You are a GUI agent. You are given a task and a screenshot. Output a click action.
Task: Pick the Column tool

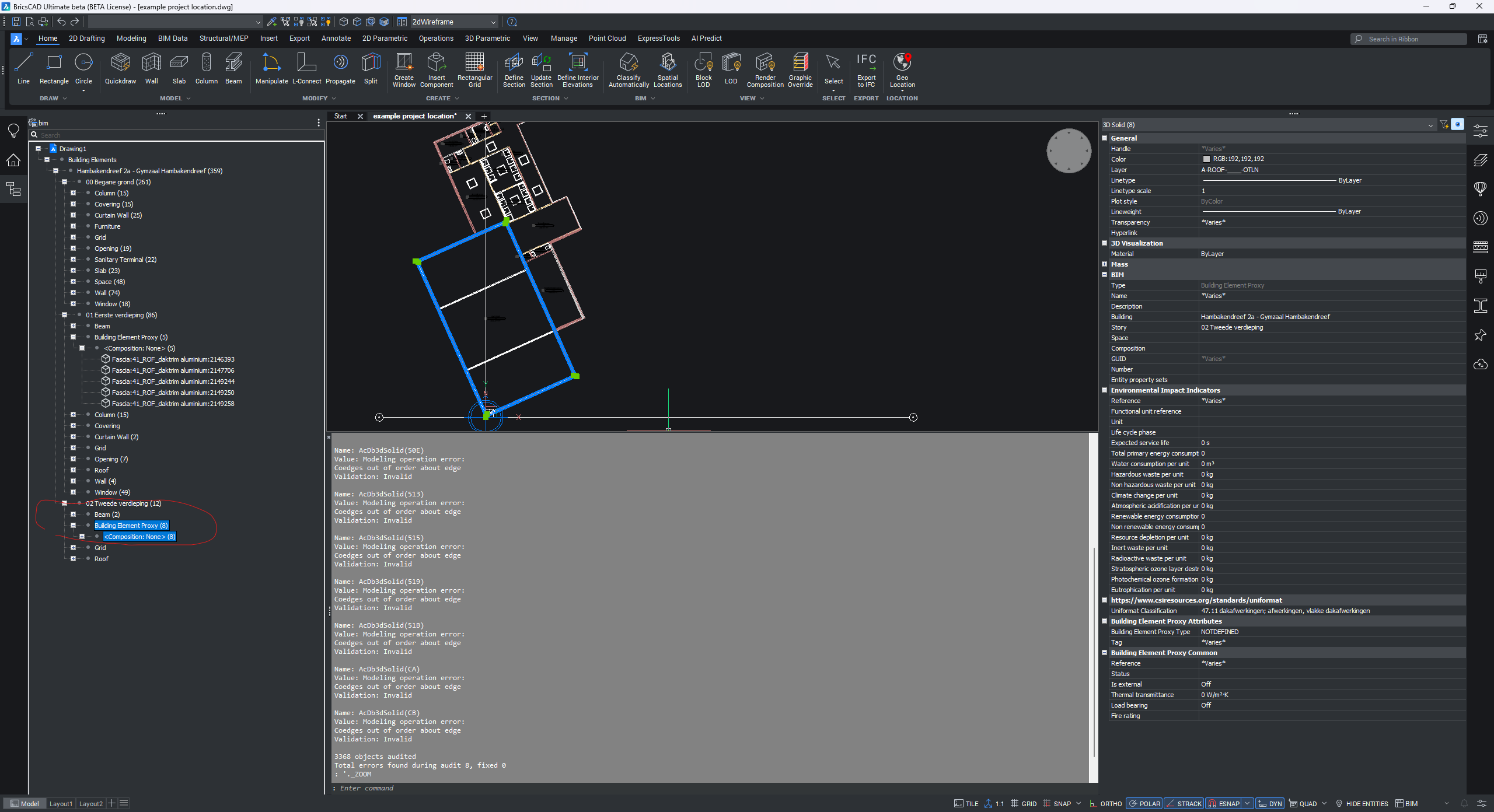207,69
